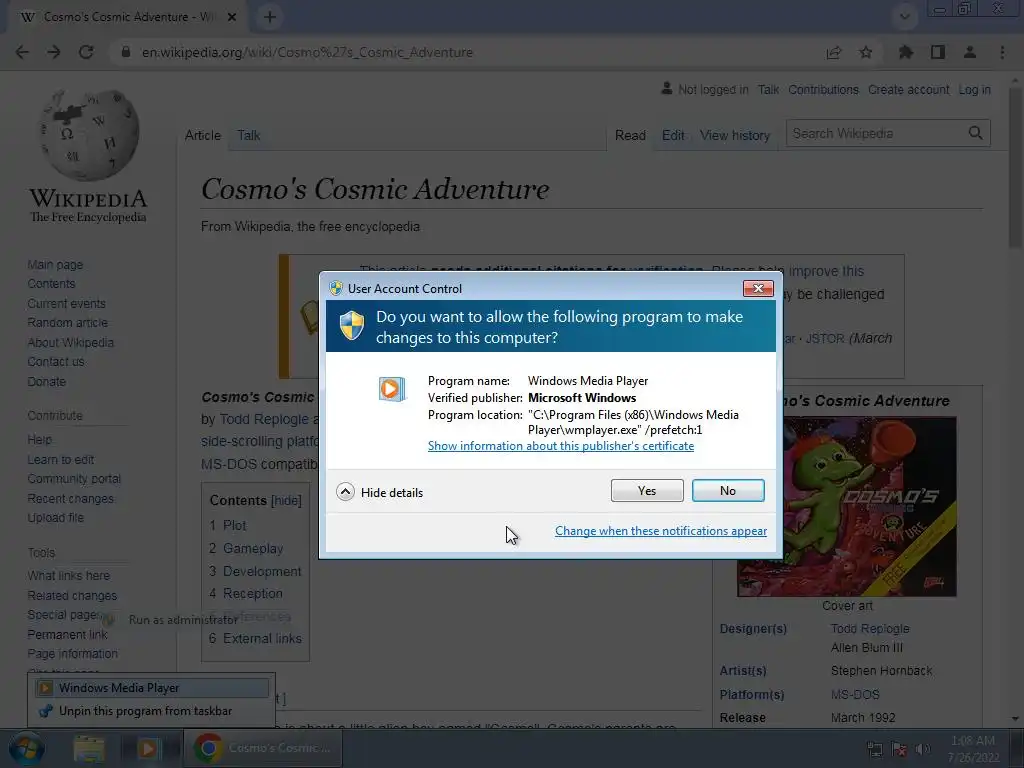The height and width of the screenshot is (768, 1024).
Task: Click No in the User Account Control dialog
Action: pos(728,490)
